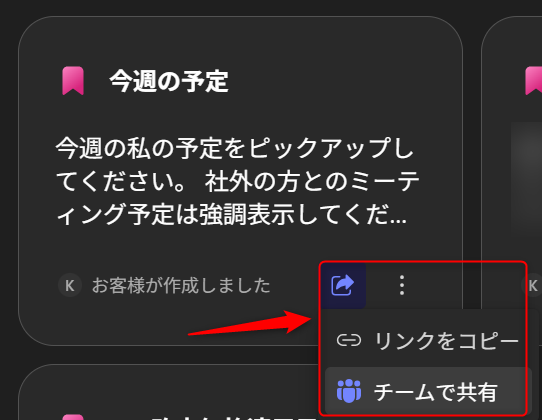Click the K avatar on the right-hand card
The height and width of the screenshot is (420, 542).
[532, 286]
